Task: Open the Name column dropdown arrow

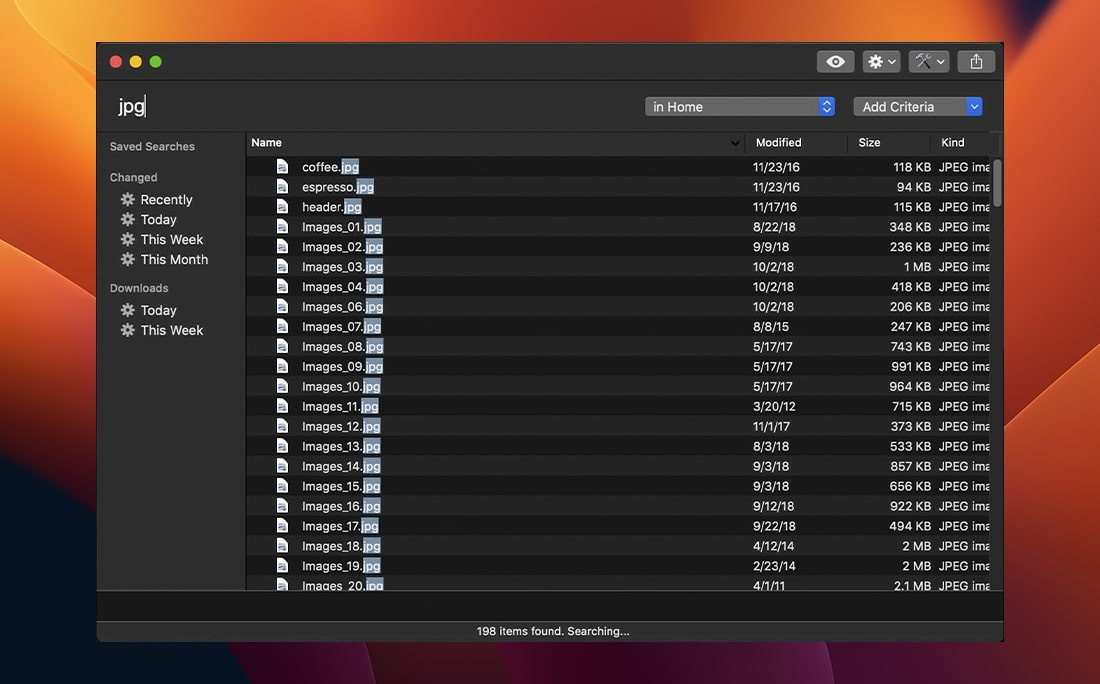Action: (736, 142)
